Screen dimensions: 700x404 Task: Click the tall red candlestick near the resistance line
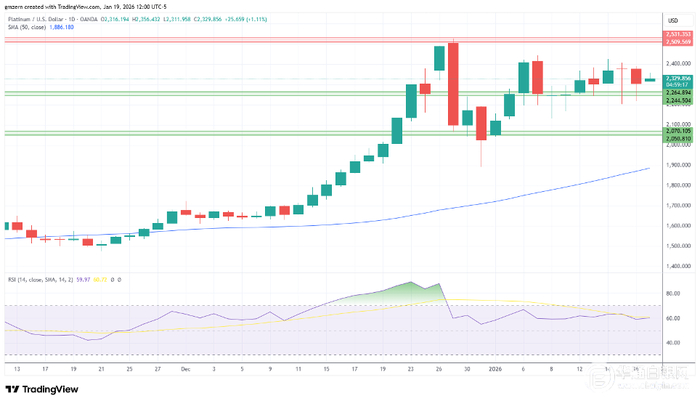453,84
